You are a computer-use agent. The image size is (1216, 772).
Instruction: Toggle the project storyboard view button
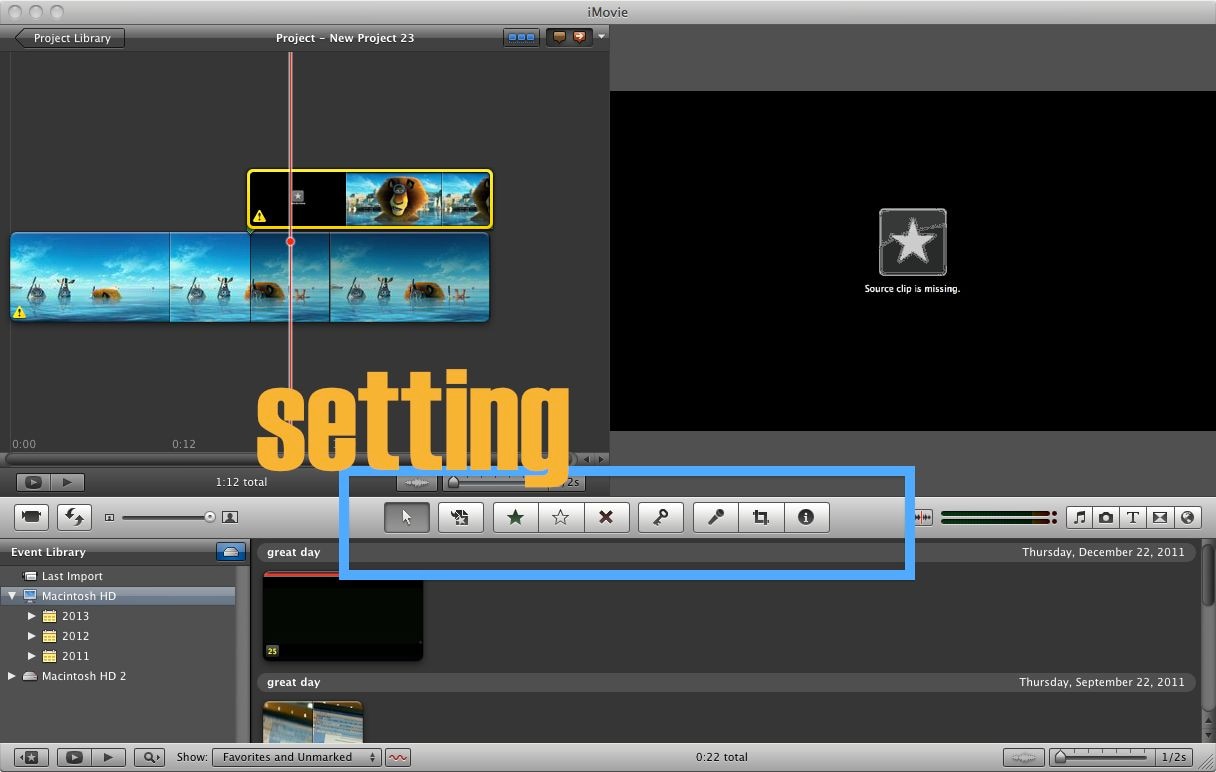click(x=522, y=38)
